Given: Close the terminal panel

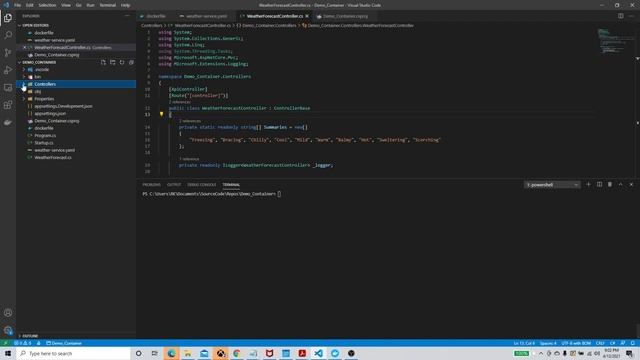Looking at the screenshot, I should (x=631, y=184).
